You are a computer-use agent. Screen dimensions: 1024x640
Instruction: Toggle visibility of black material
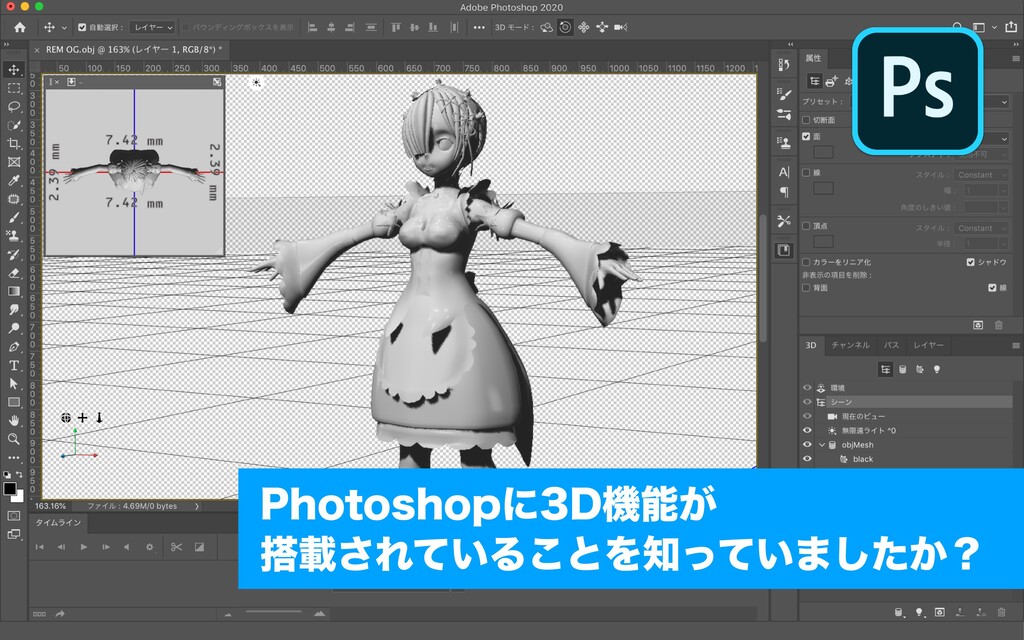pos(807,459)
